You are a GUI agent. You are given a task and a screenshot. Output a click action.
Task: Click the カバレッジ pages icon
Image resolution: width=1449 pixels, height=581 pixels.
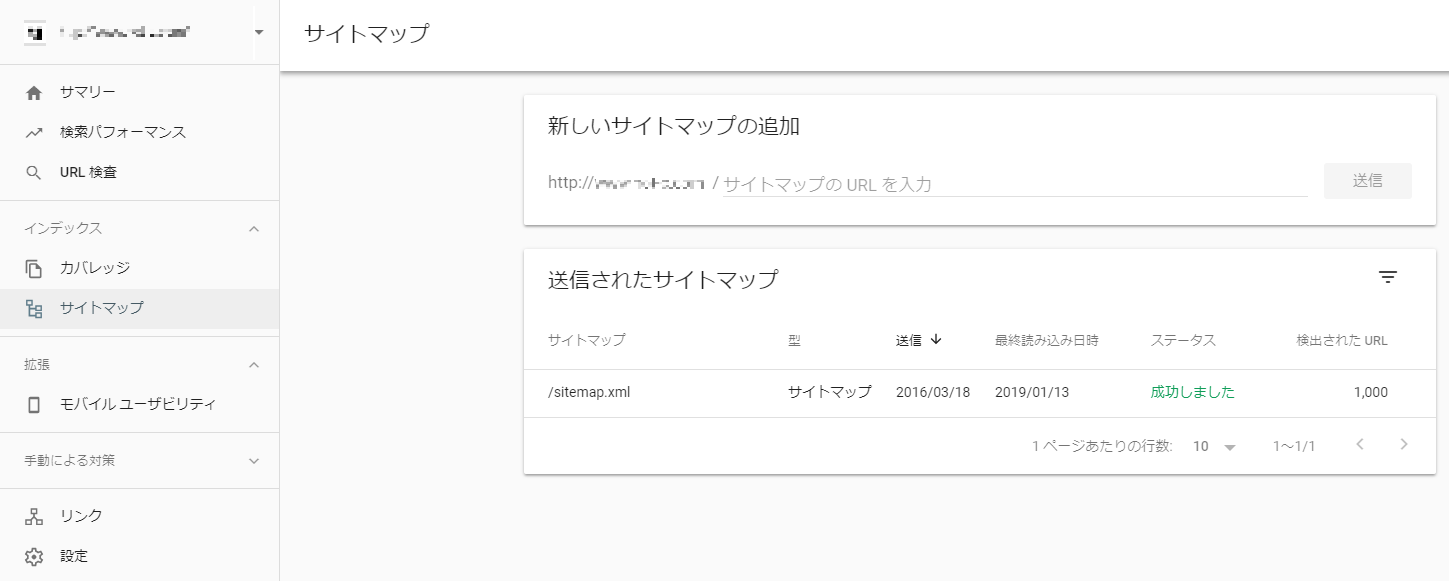click(x=34, y=268)
